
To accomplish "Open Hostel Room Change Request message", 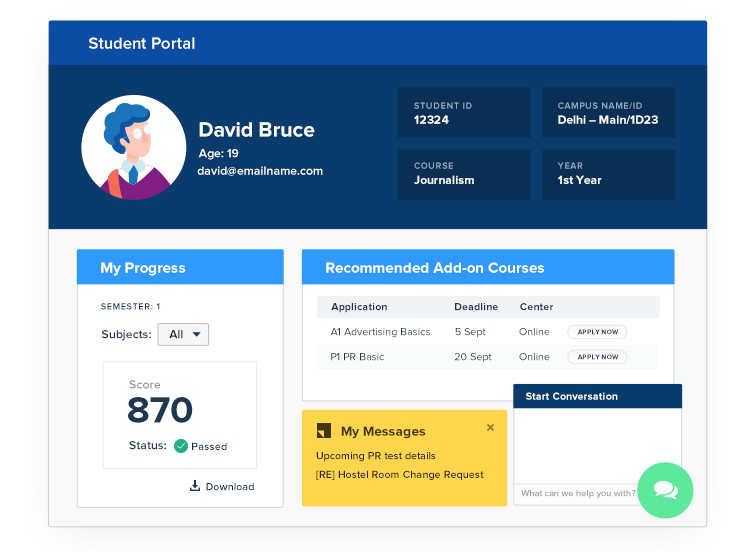I will (399, 475).
